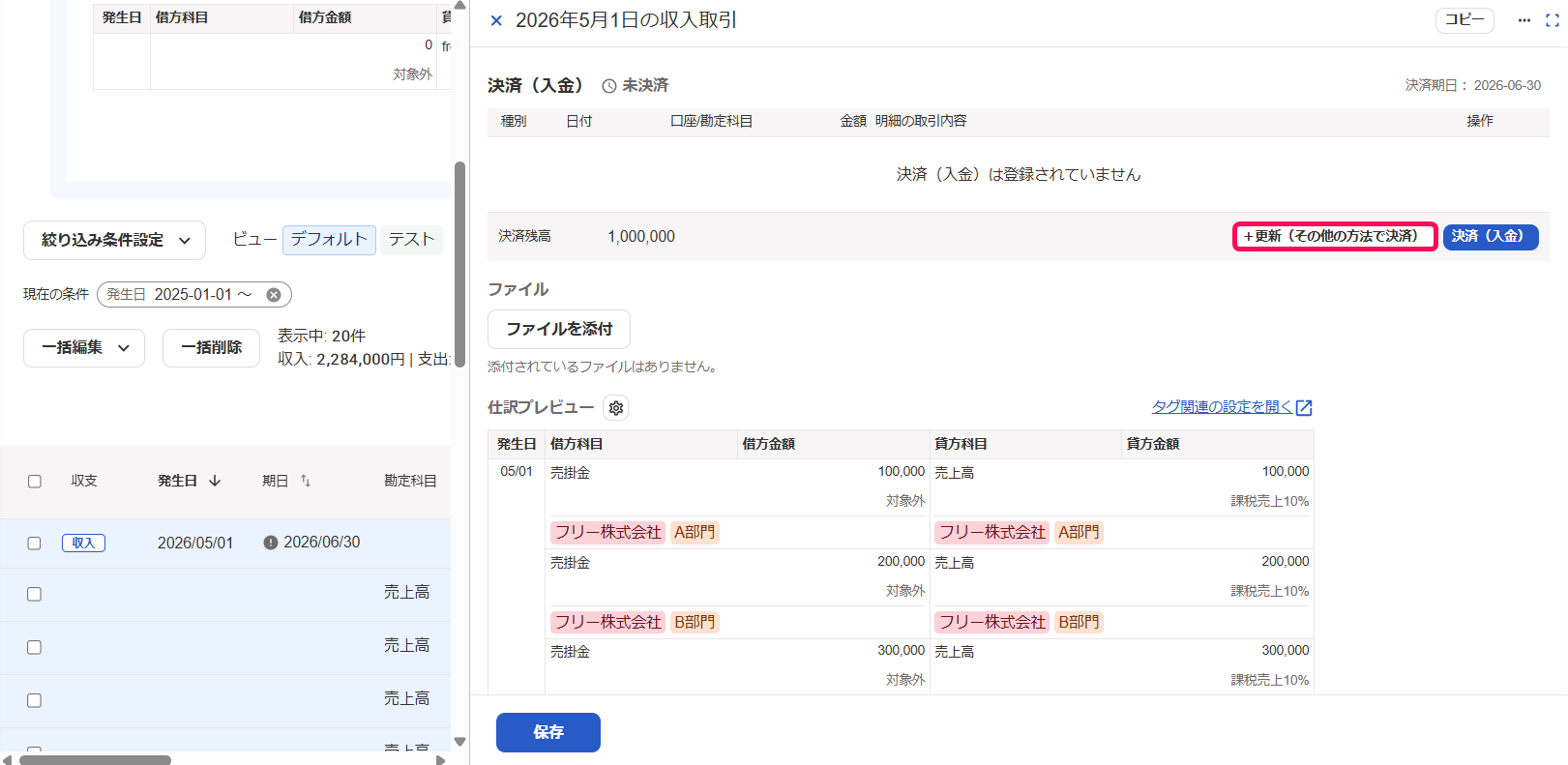Click the 未決済 status label
1568x765 pixels.
645,85
